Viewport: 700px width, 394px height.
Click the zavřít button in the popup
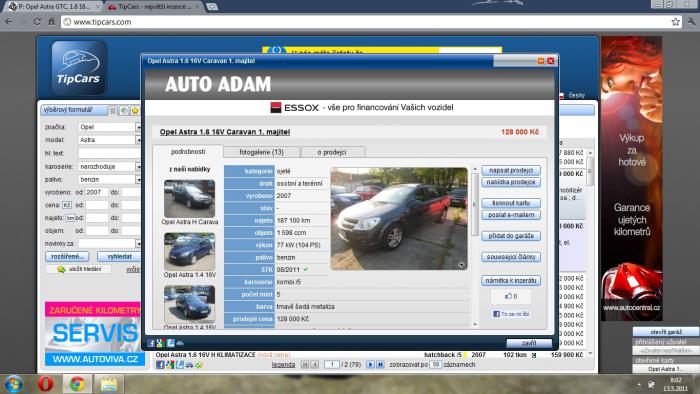(x=529, y=343)
